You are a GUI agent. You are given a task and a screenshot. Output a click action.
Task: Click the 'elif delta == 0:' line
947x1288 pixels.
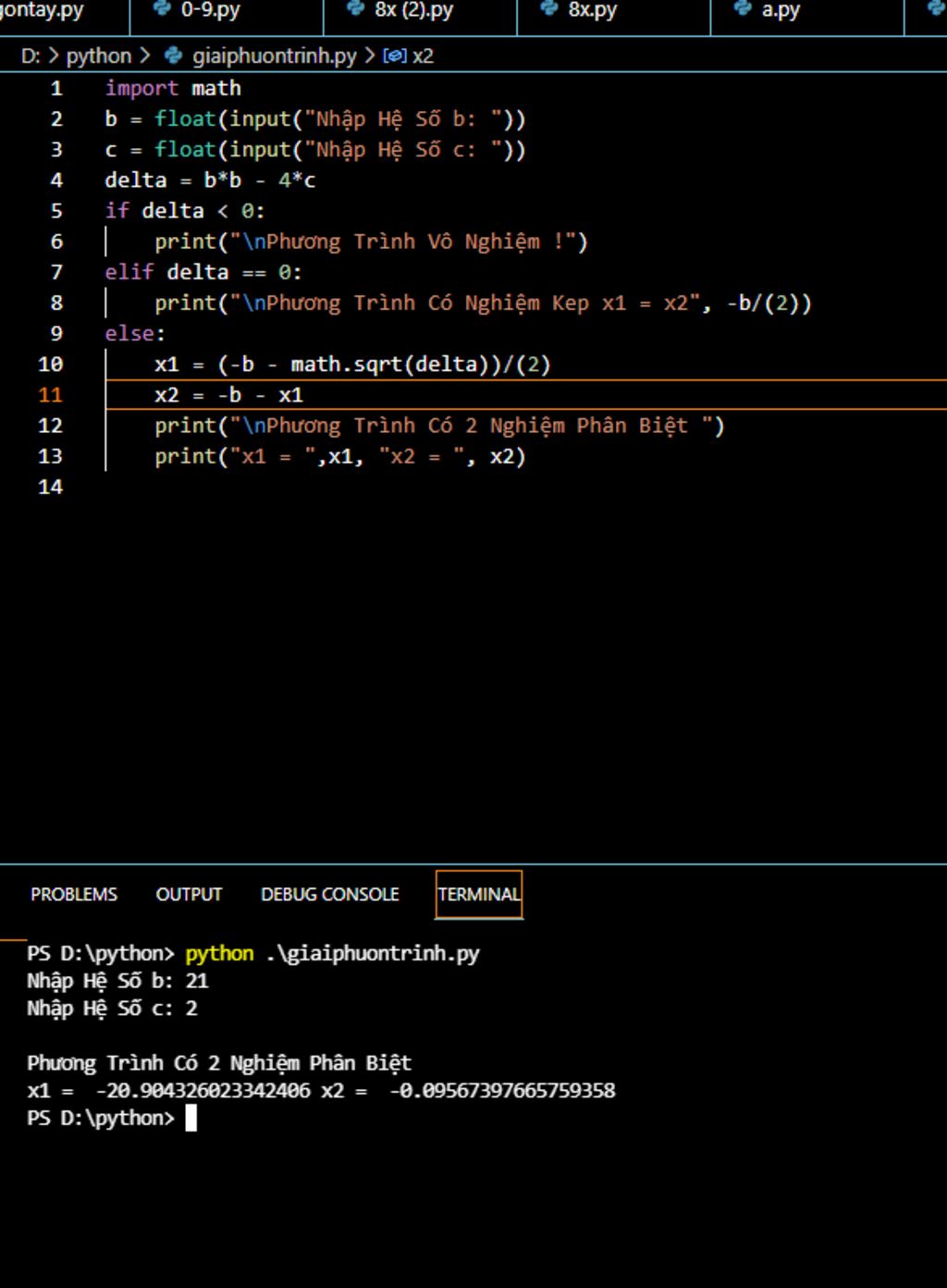coord(203,272)
